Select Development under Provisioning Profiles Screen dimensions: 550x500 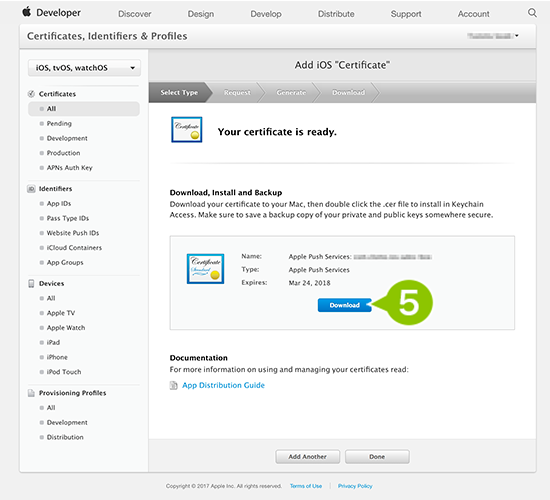(67, 422)
